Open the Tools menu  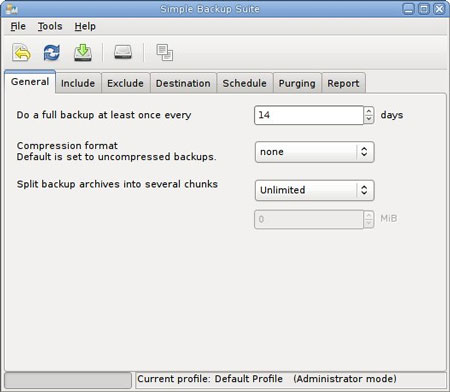(x=50, y=26)
